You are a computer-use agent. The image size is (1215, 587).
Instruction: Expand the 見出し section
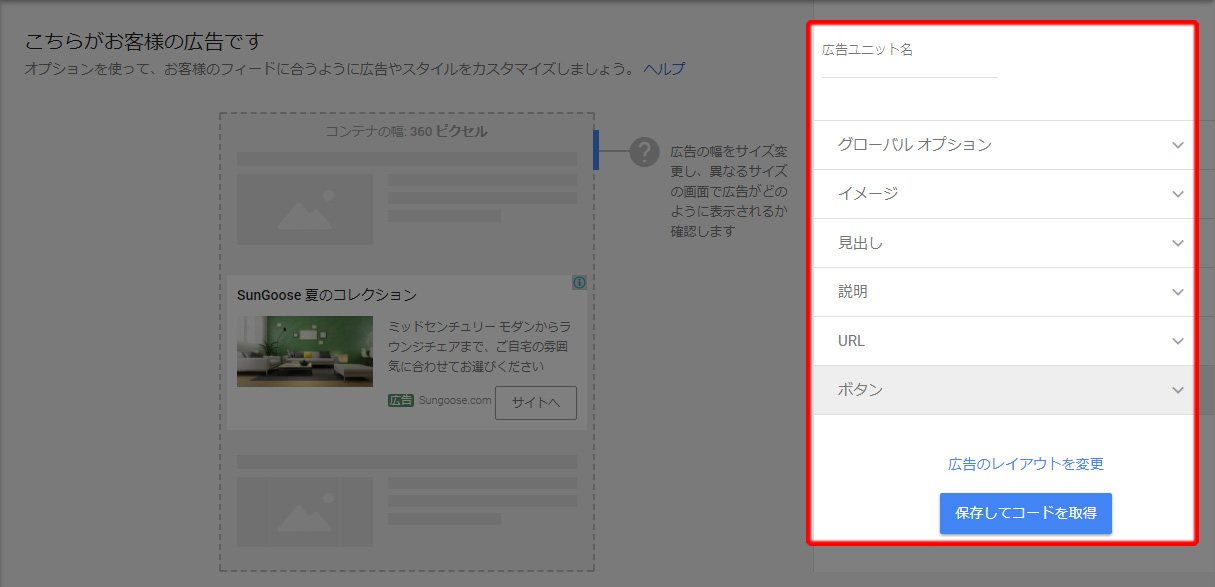1004,243
